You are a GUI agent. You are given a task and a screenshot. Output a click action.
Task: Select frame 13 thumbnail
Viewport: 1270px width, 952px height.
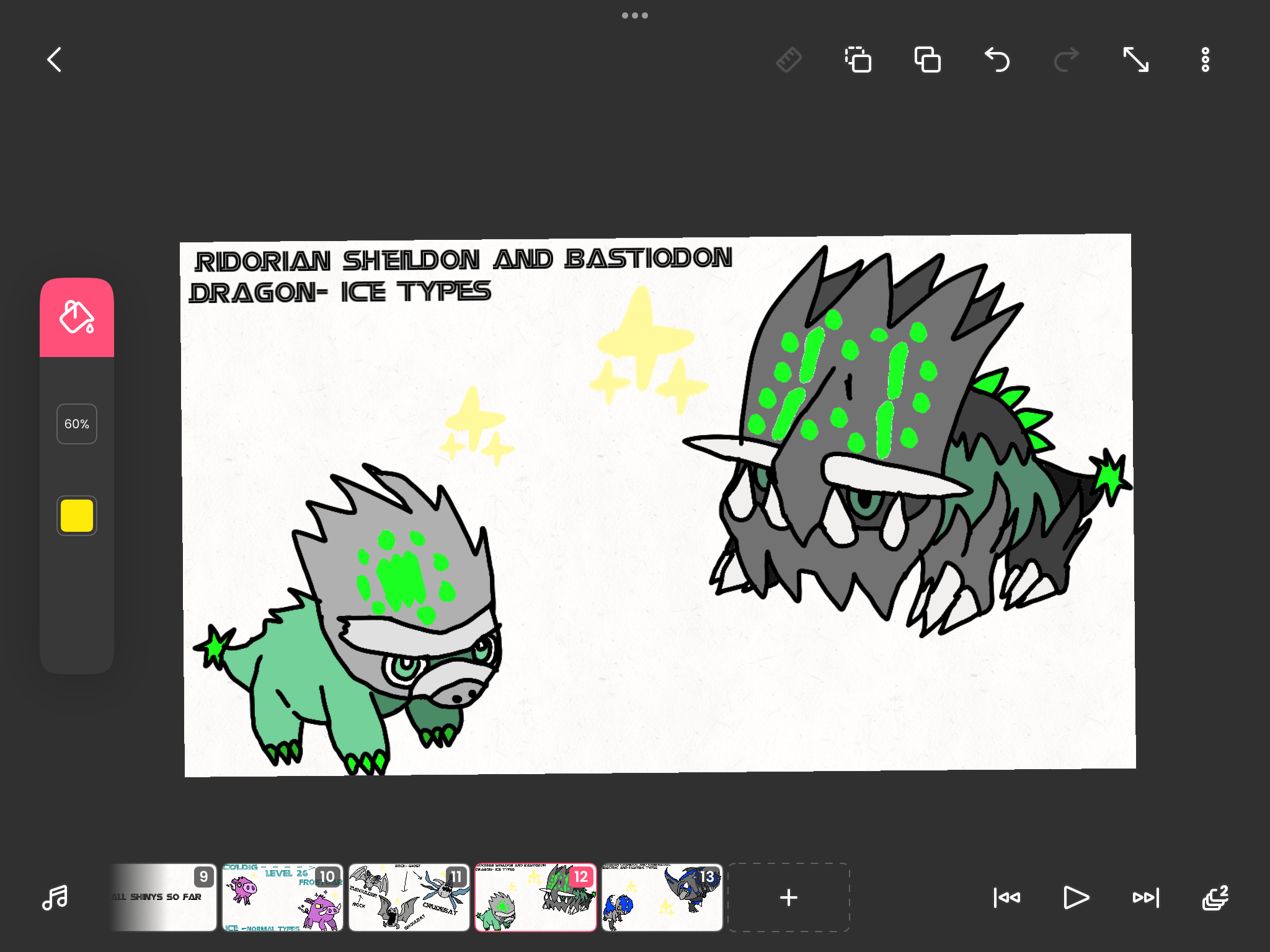(662, 897)
